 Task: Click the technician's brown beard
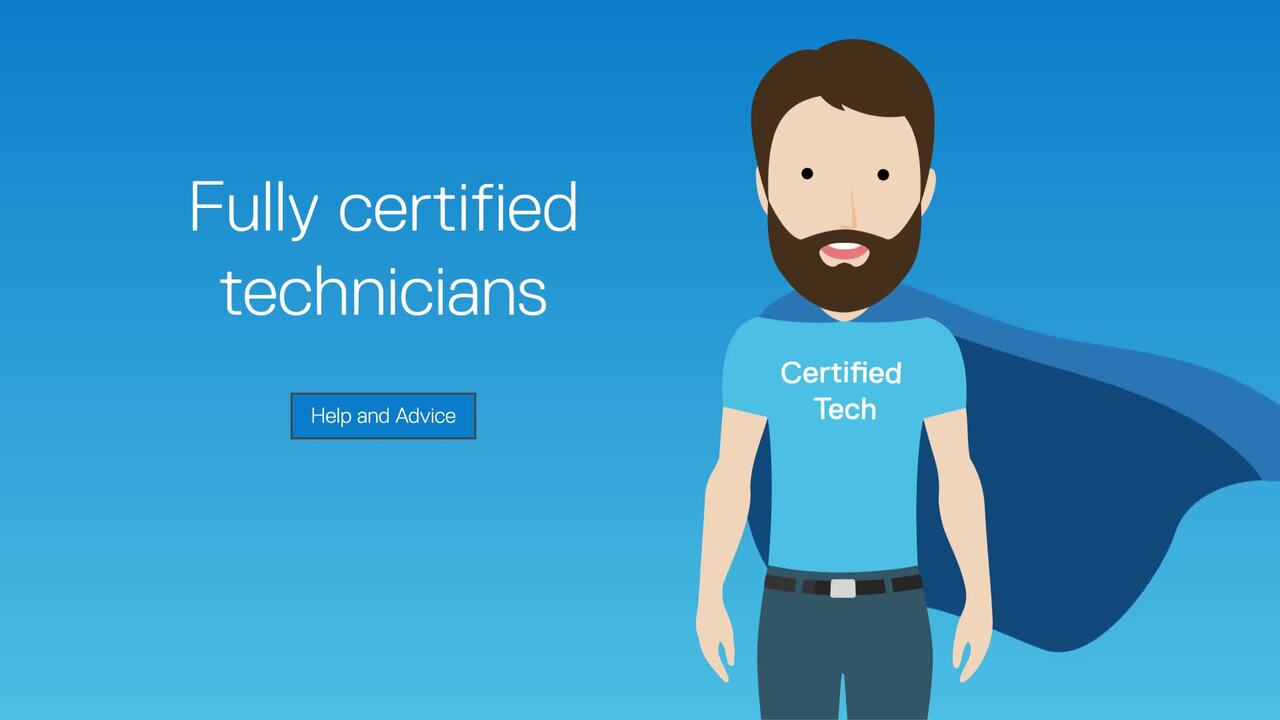pyautogui.click(x=845, y=270)
